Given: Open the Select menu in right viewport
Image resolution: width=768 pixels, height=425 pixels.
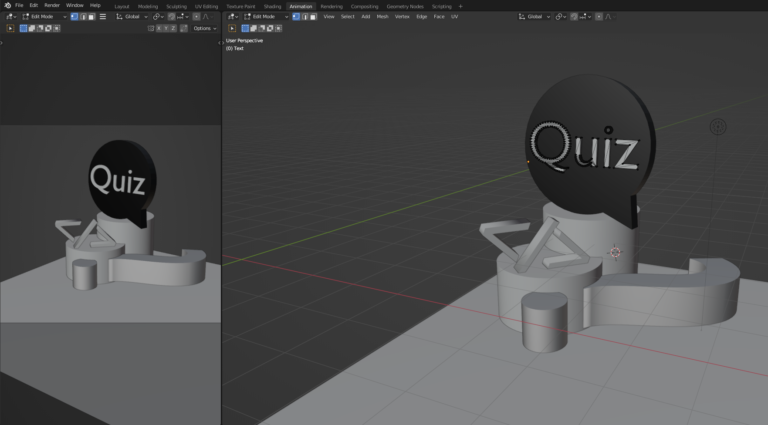Looking at the screenshot, I should 348,17.
